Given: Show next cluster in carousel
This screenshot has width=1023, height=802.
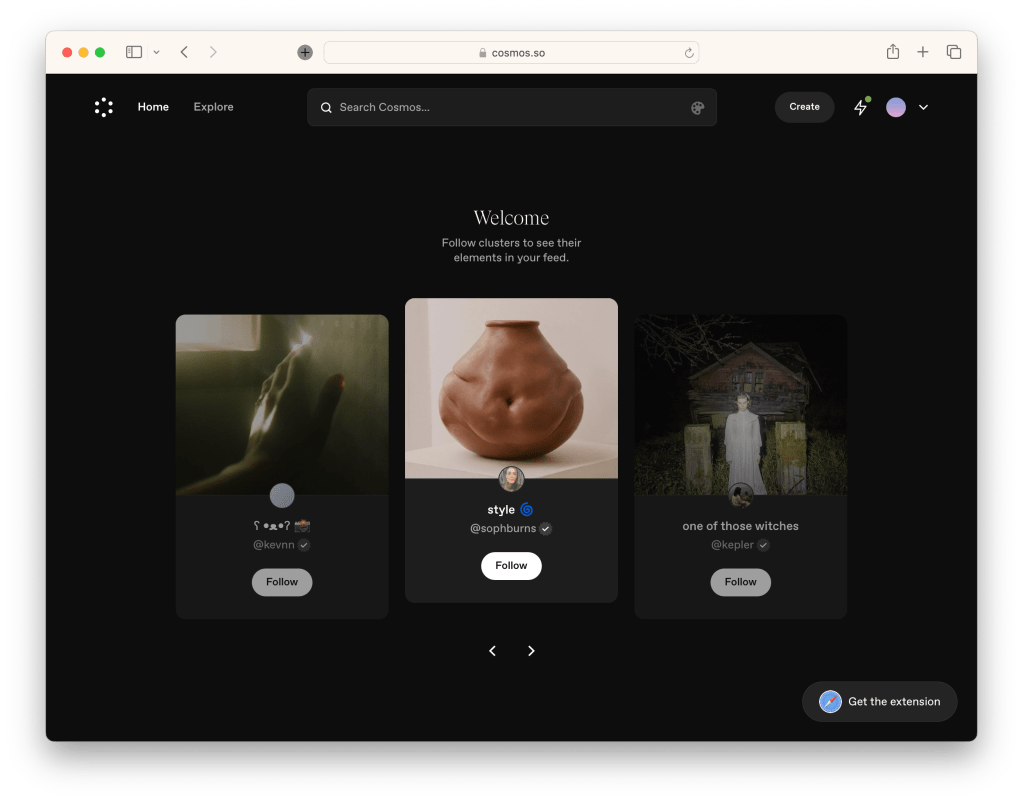Looking at the screenshot, I should tap(531, 651).
